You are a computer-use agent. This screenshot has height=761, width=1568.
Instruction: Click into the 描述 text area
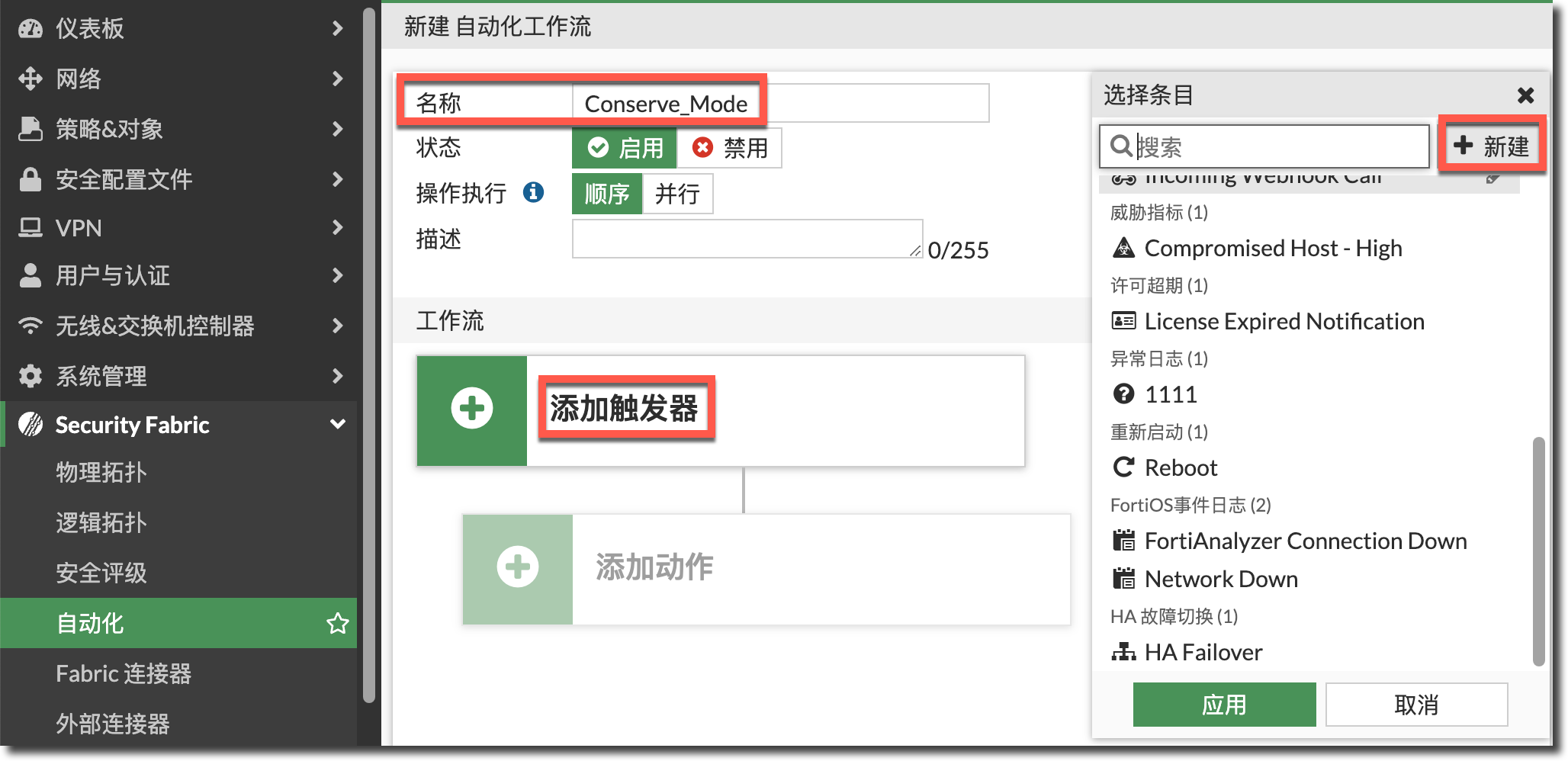click(x=747, y=239)
